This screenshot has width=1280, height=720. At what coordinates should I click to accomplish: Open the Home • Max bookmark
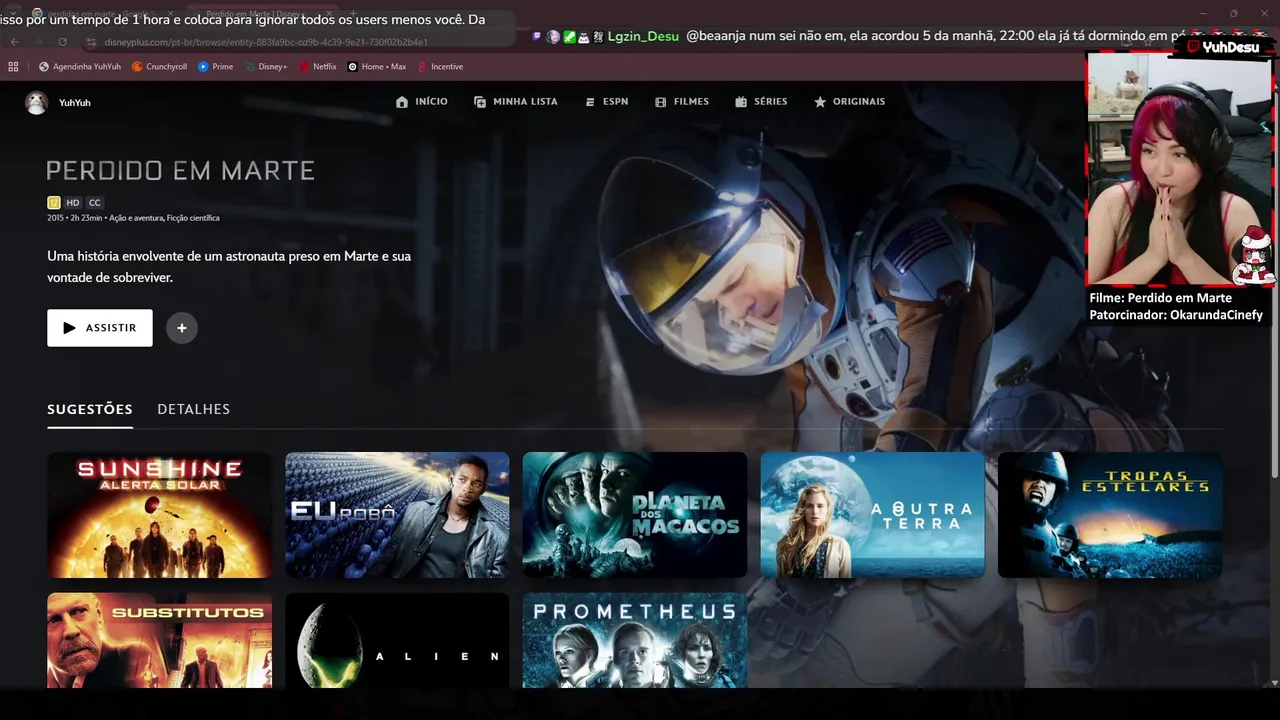(x=377, y=67)
